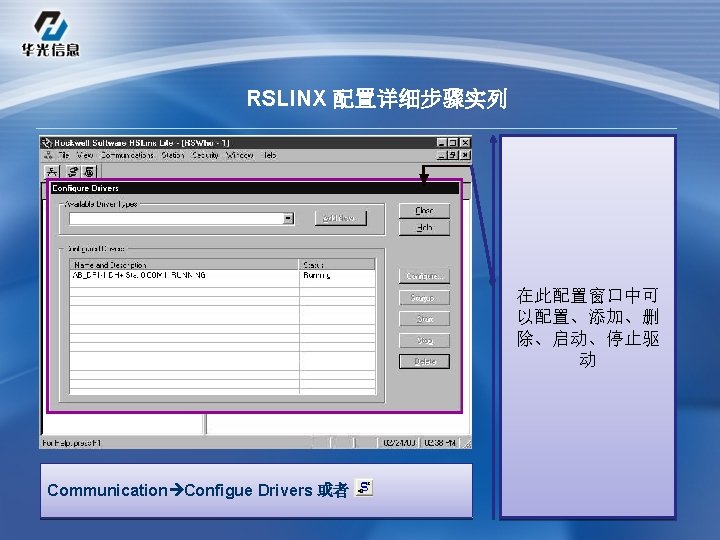The height and width of the screenshot is (540, 720).
Task: Open the Station menu
Action: (x=173, y=155)
